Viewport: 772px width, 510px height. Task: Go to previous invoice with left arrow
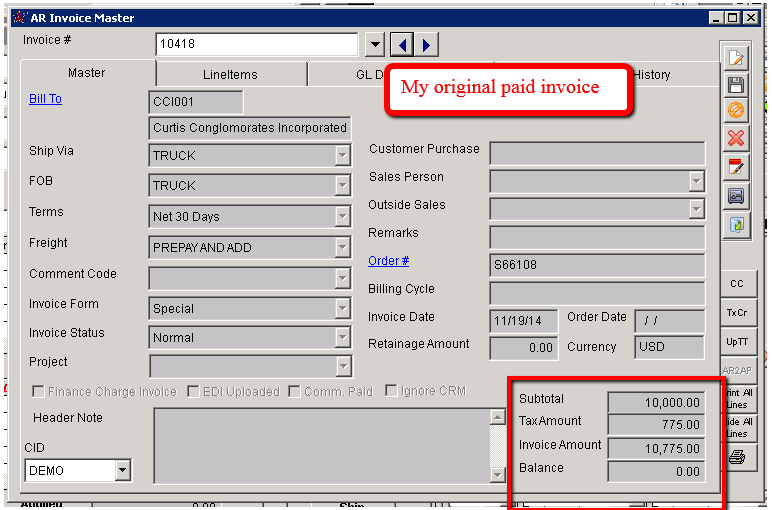click(401, 45)
